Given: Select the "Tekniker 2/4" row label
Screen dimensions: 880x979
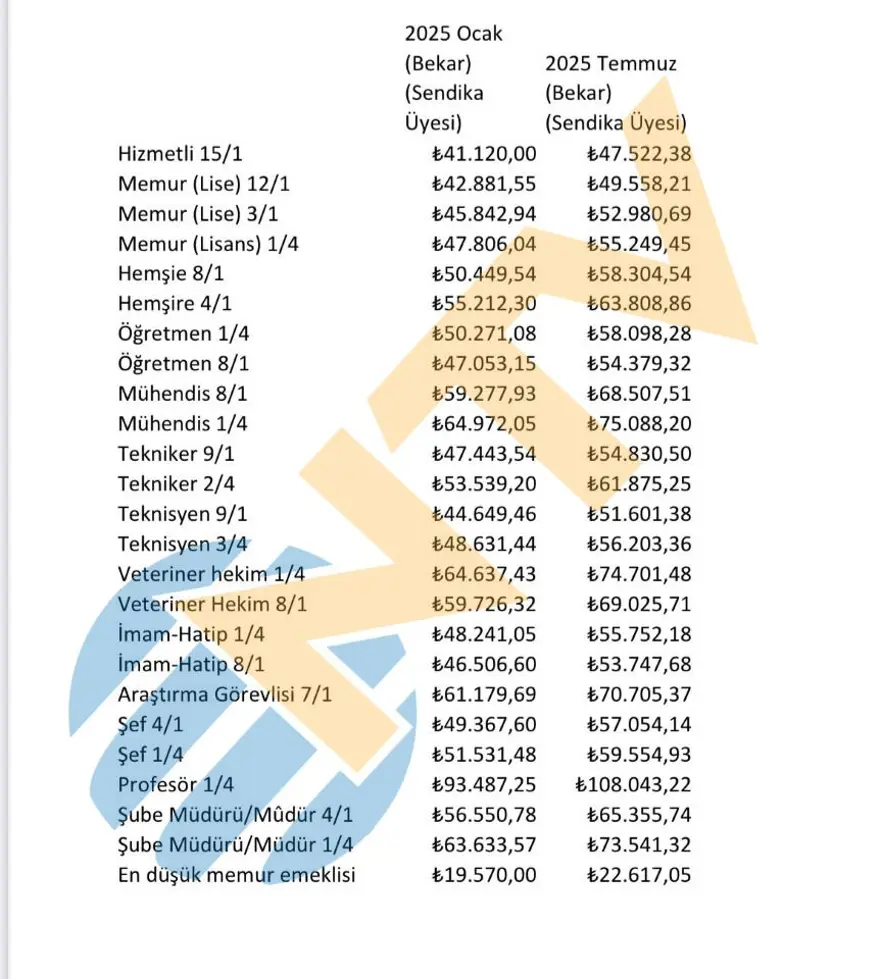Looking at the screenshot, I should point(180,484).
